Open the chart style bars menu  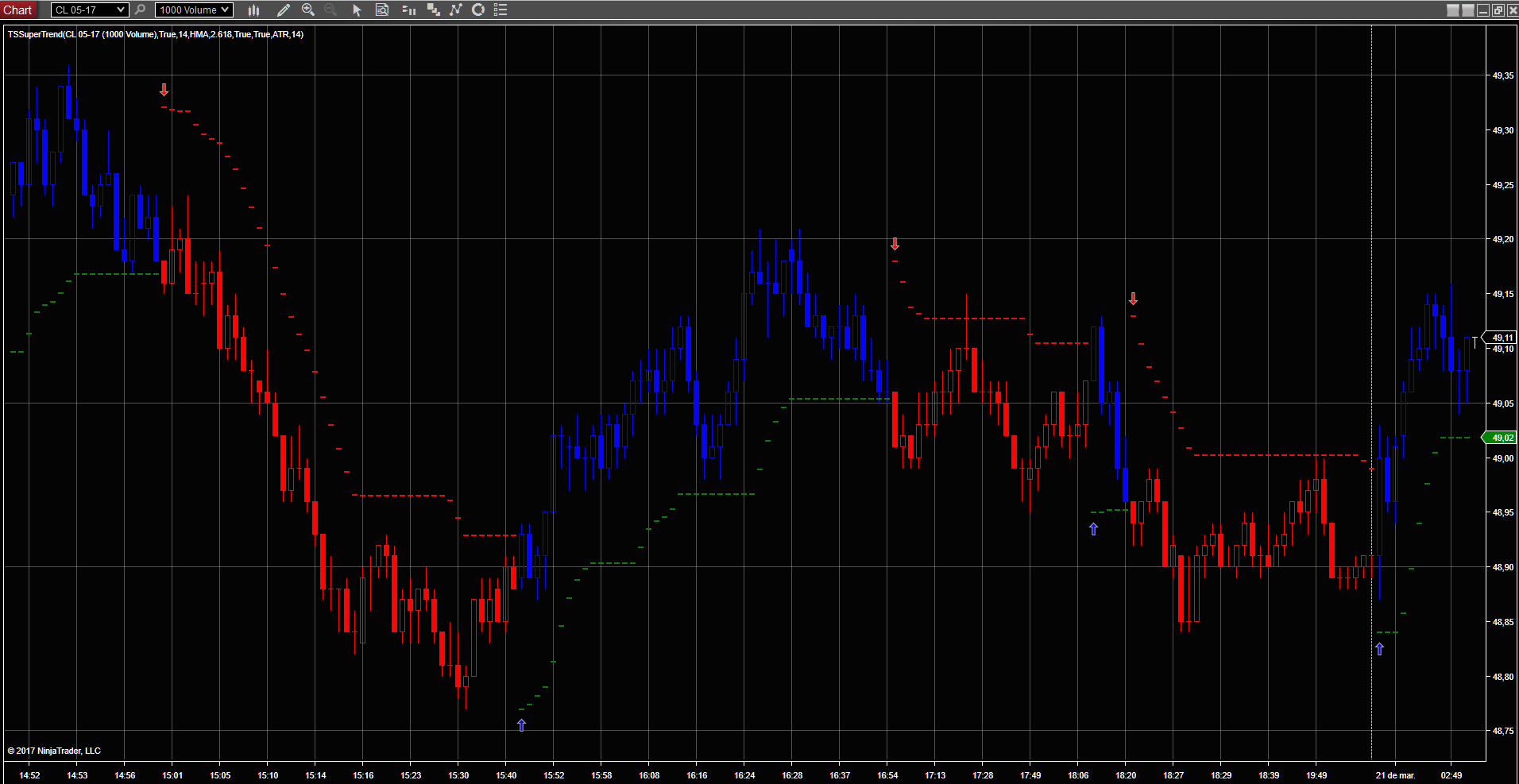[253, 10]
